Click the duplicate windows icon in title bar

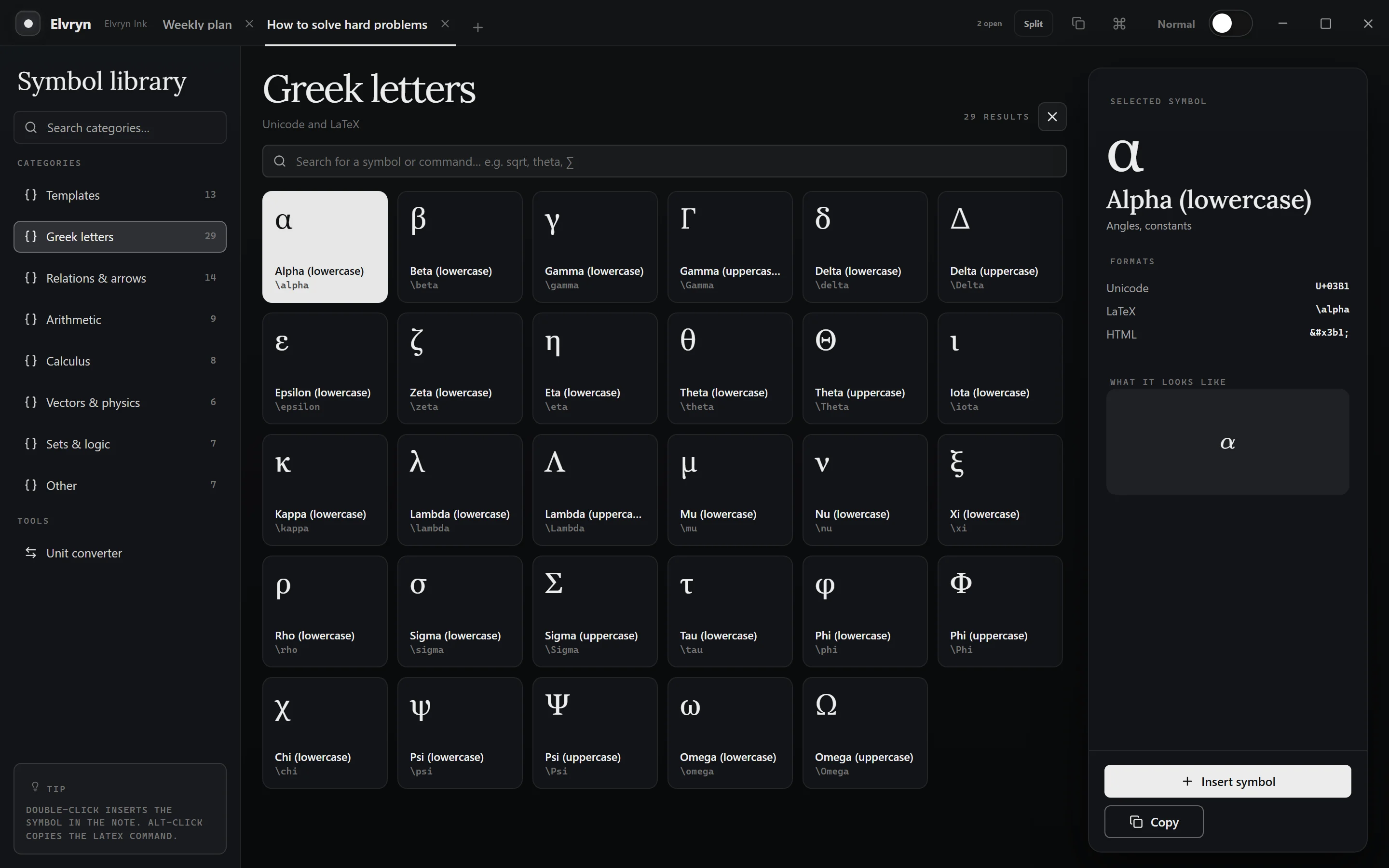click(x=1078, y=24)
